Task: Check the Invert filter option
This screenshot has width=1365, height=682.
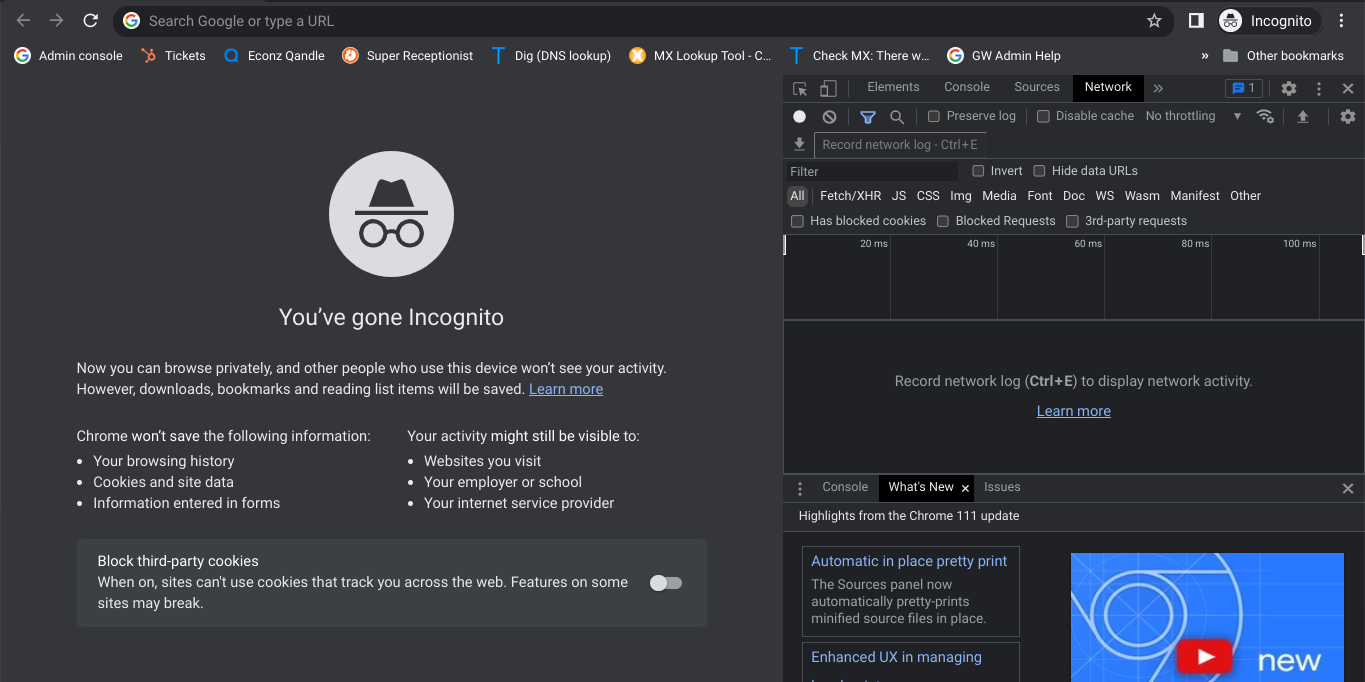Action: point(978,171)
